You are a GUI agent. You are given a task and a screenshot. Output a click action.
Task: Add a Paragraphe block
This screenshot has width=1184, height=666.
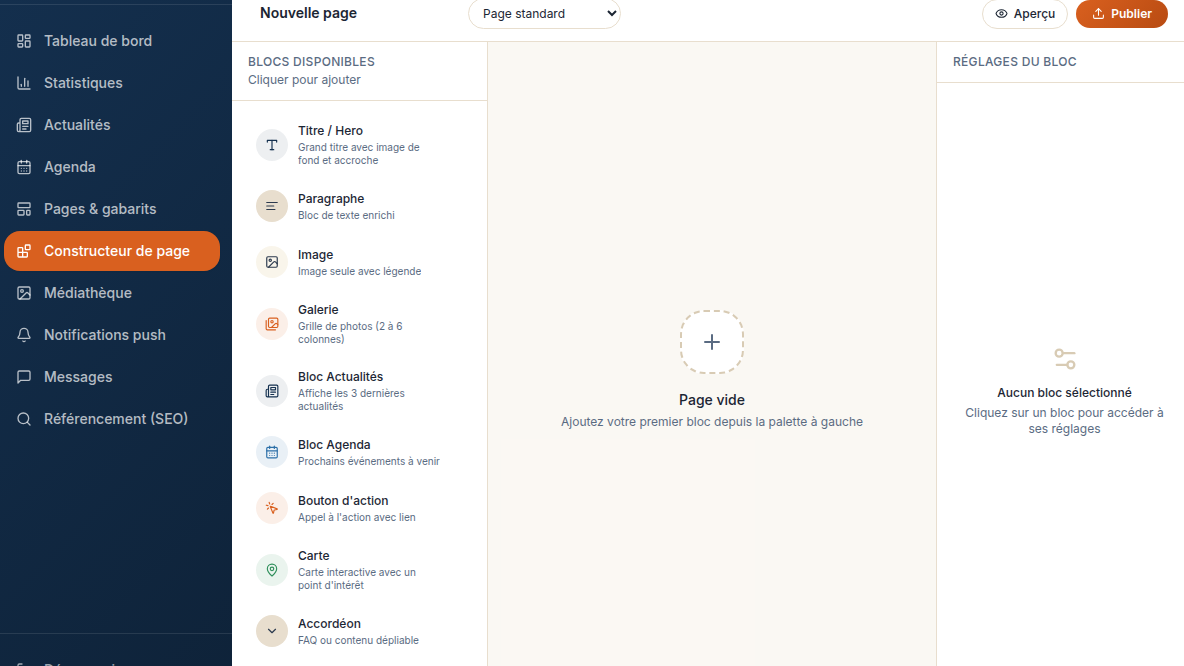click(359, 206)
